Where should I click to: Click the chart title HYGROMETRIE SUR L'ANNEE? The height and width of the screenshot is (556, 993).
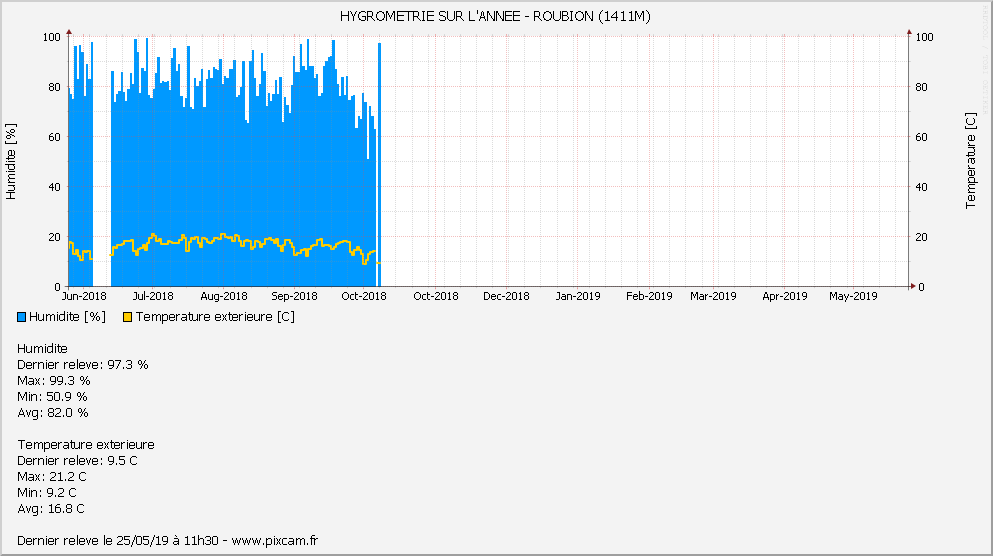click(496, 16)
